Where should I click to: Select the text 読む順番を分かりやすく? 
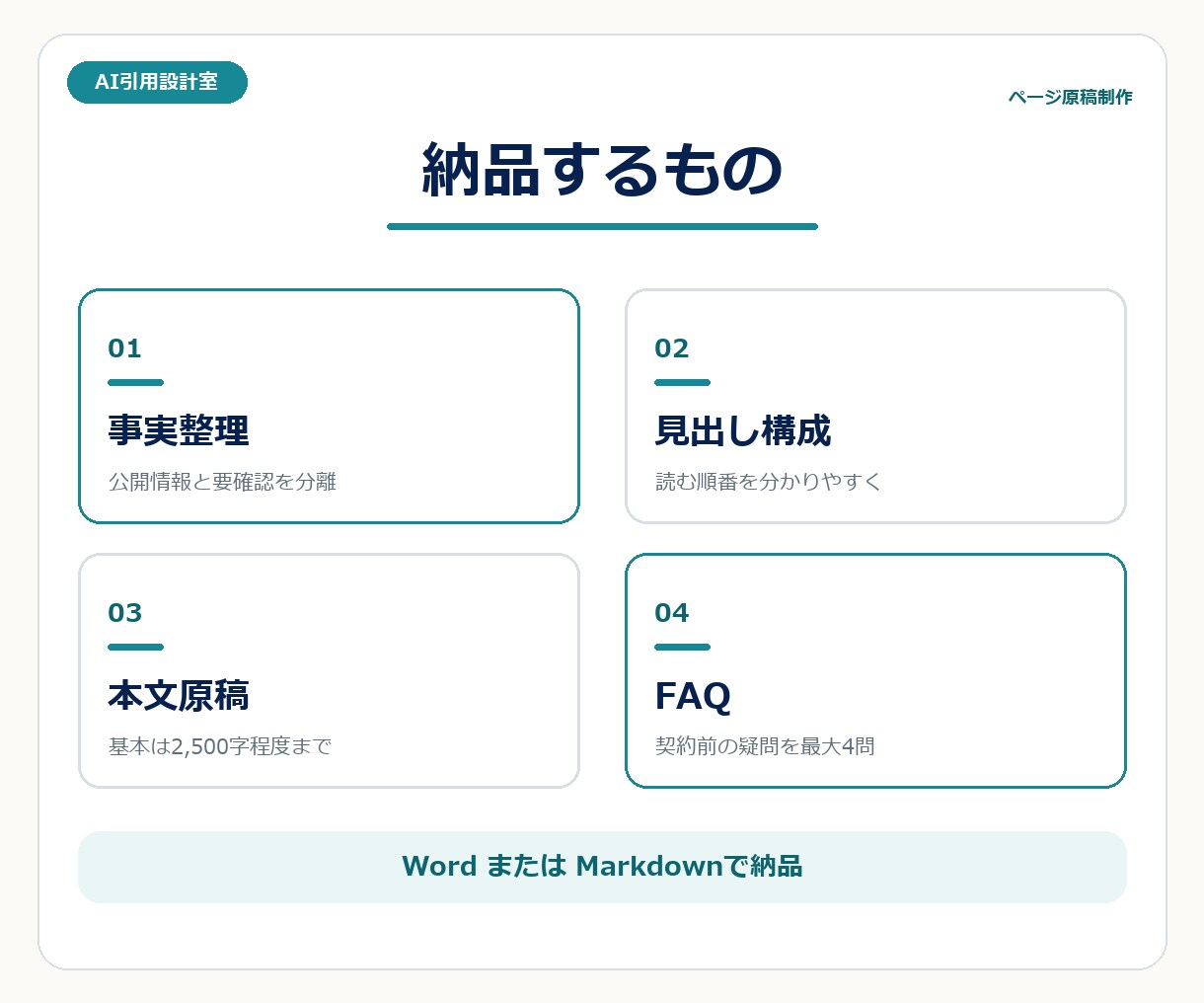click(x=768, y=482)
